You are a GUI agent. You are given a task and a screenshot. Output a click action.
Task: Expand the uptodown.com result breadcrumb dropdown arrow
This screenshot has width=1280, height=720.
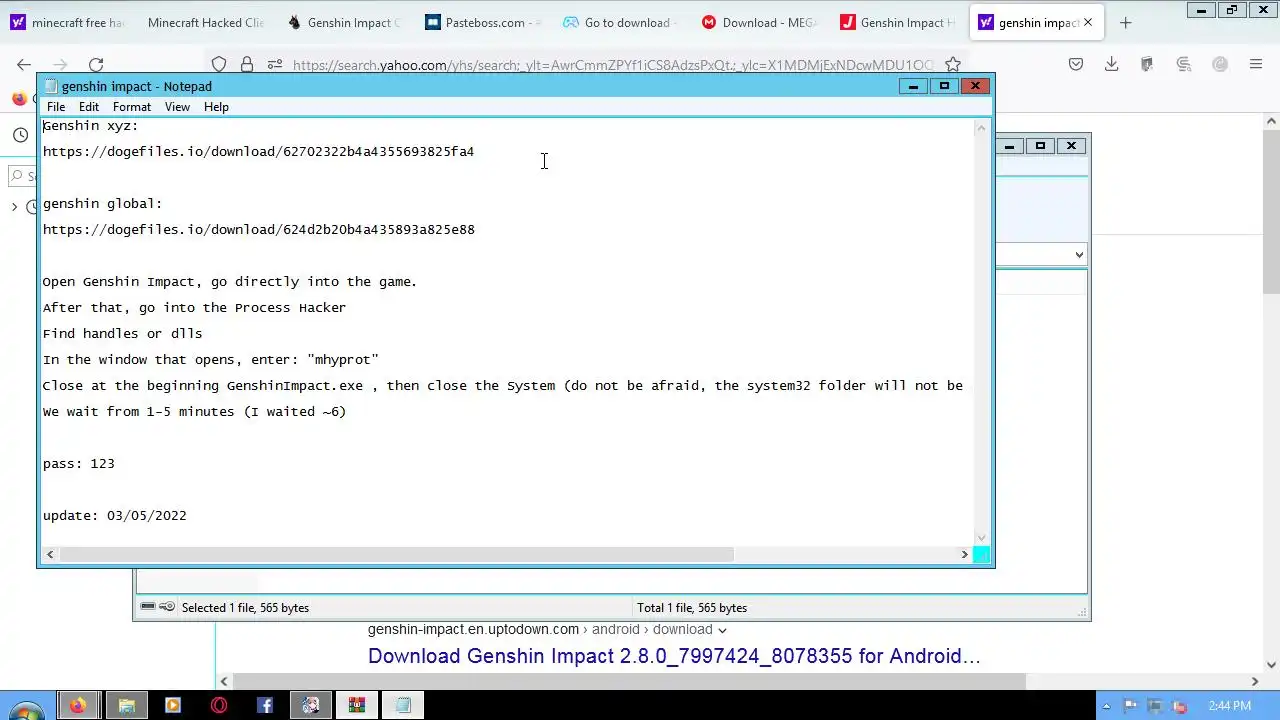point(722,630)
